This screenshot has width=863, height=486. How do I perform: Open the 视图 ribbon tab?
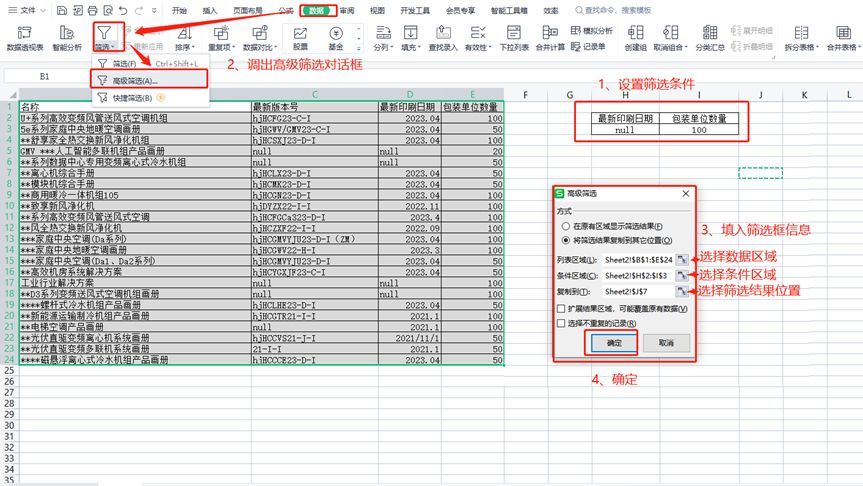(377, 10)
